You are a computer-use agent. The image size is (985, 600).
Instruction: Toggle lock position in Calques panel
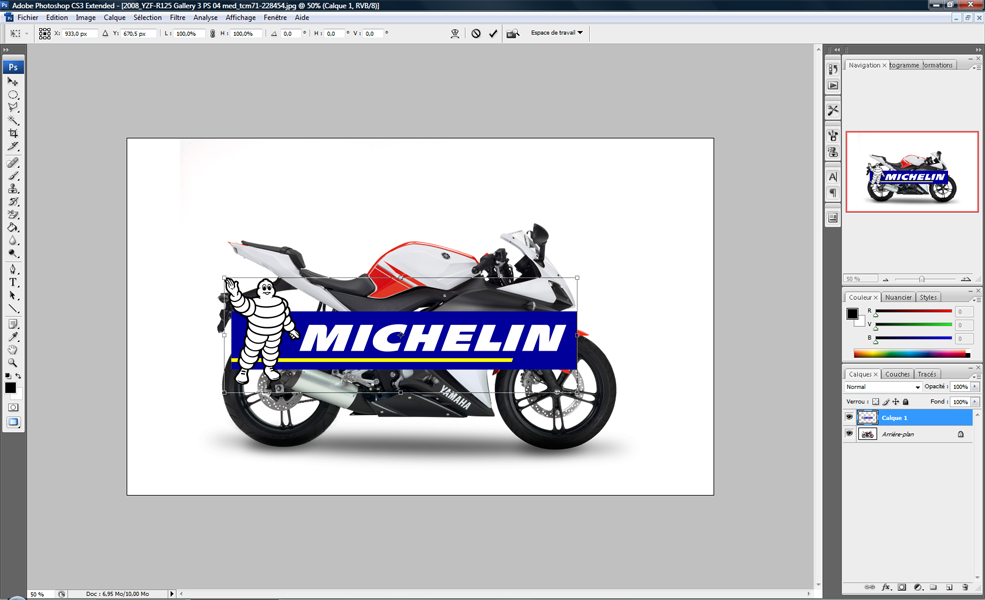(x=896, y=401)
